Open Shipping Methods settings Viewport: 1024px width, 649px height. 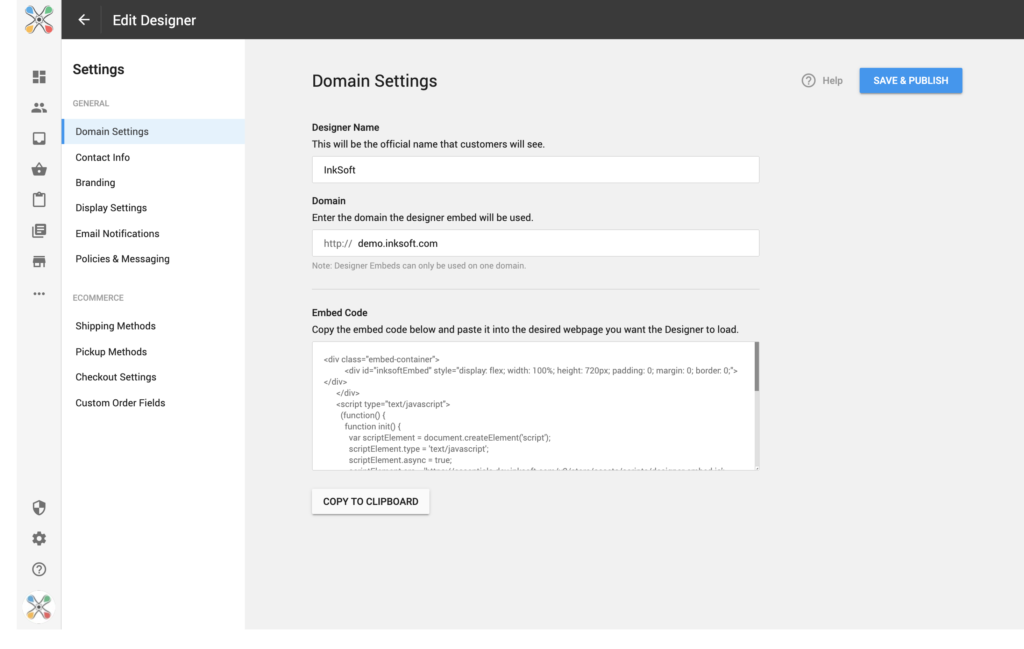pyautogui.click(x=116, y=326)
